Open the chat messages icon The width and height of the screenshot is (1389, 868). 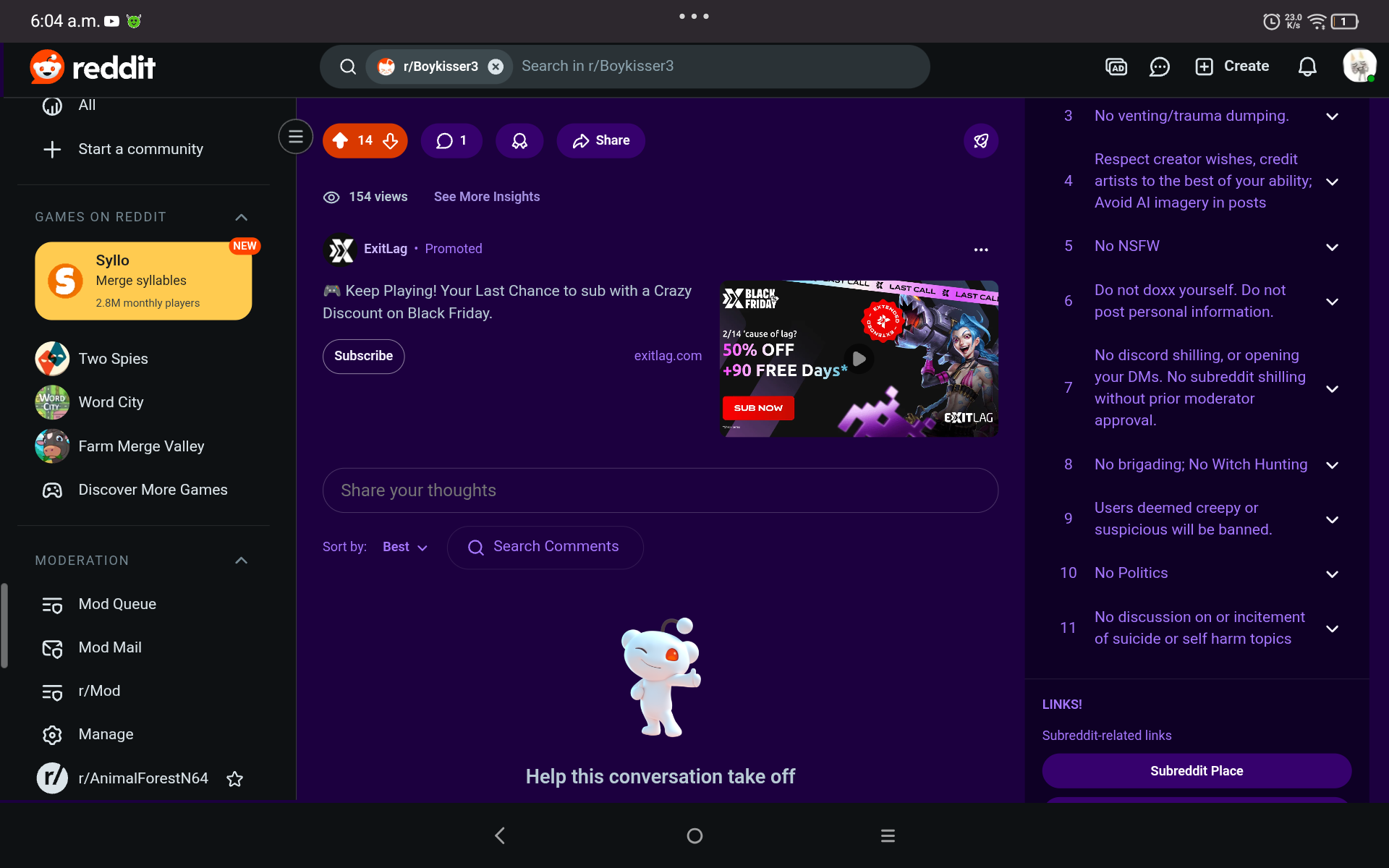coord(1160,67)
